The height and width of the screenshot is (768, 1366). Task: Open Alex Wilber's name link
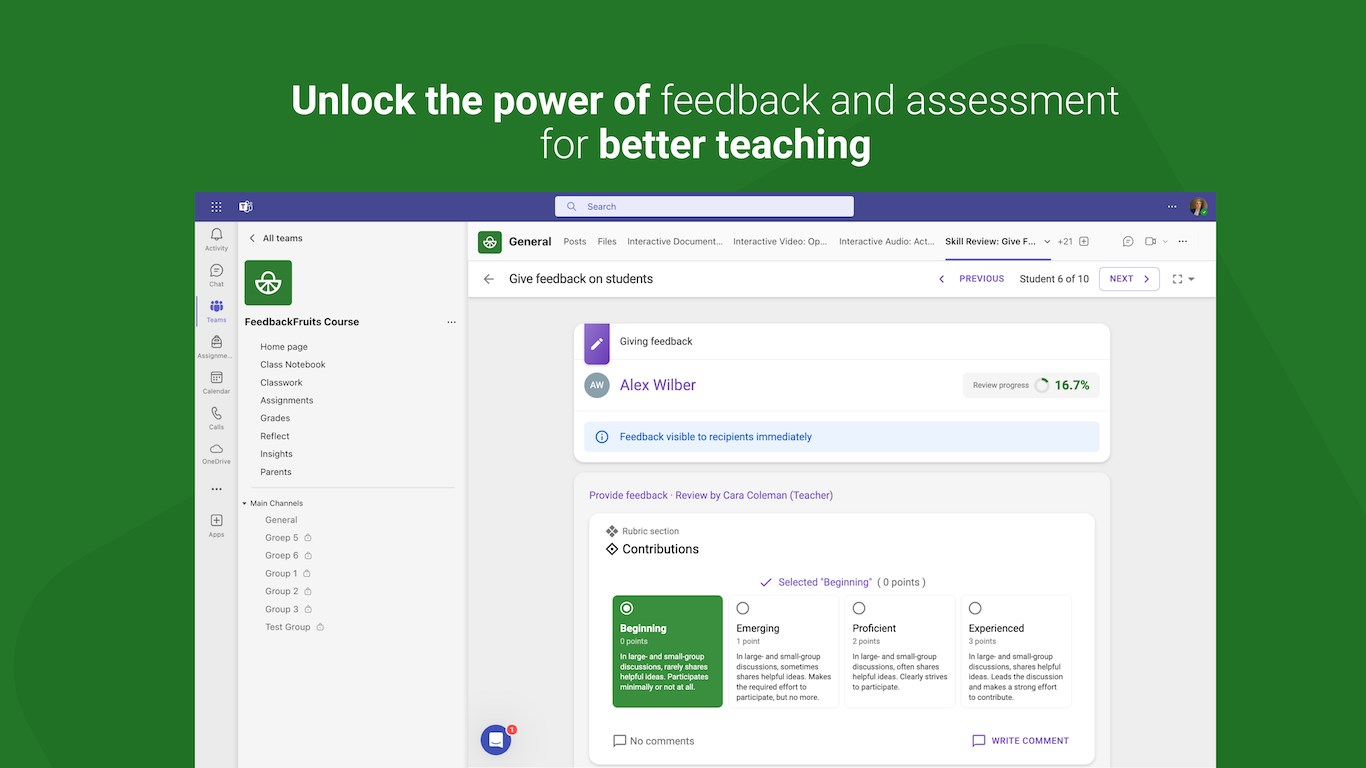658,385
